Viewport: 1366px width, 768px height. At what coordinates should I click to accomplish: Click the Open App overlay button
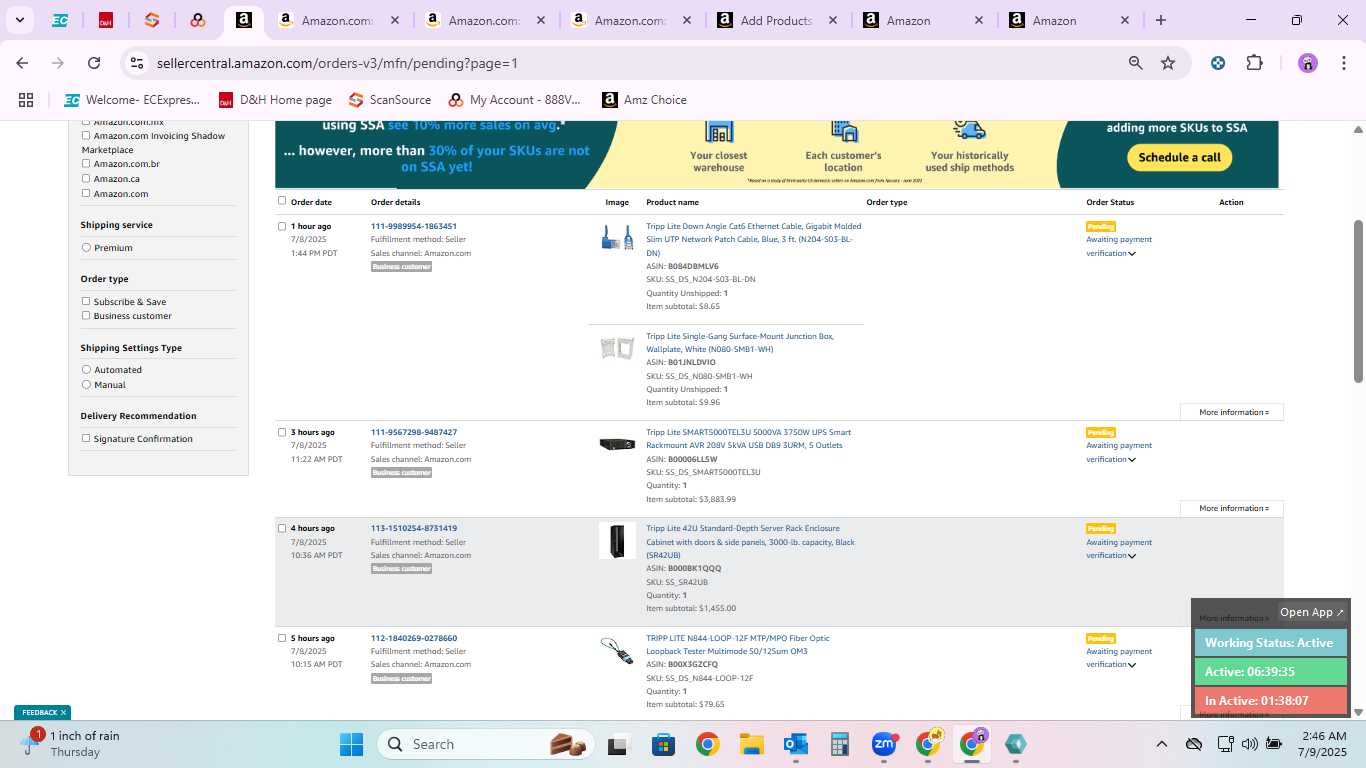point(1312,612)
